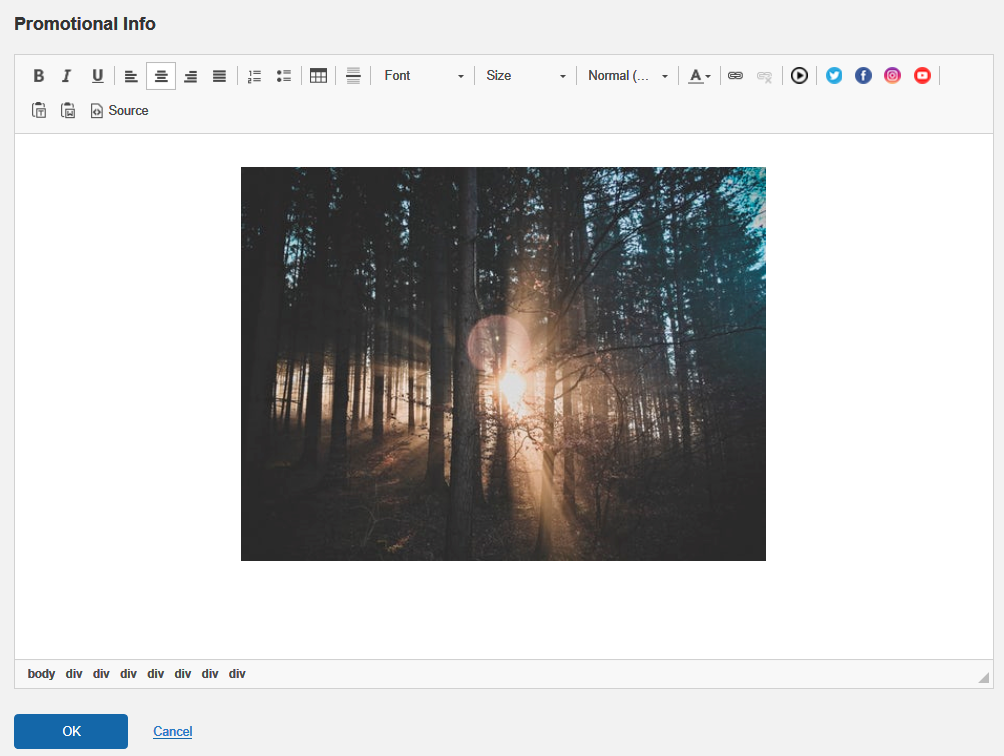This screenshot has height=756, width=1004.
Task: Open the text color picker
Action: pyautogui.click(x=699, y=76)
